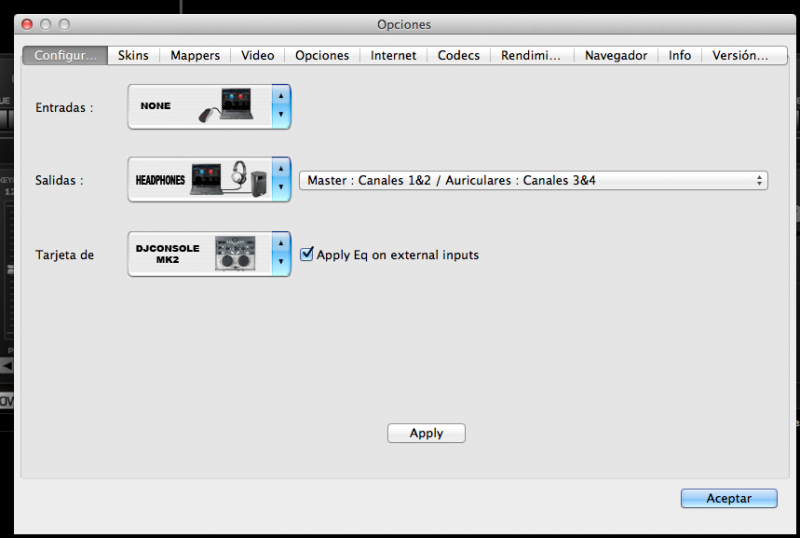Image resolution: width=800 pixels, height=538 pixels.
Task: Click the Opciones window title
Action: pos(404,25)
